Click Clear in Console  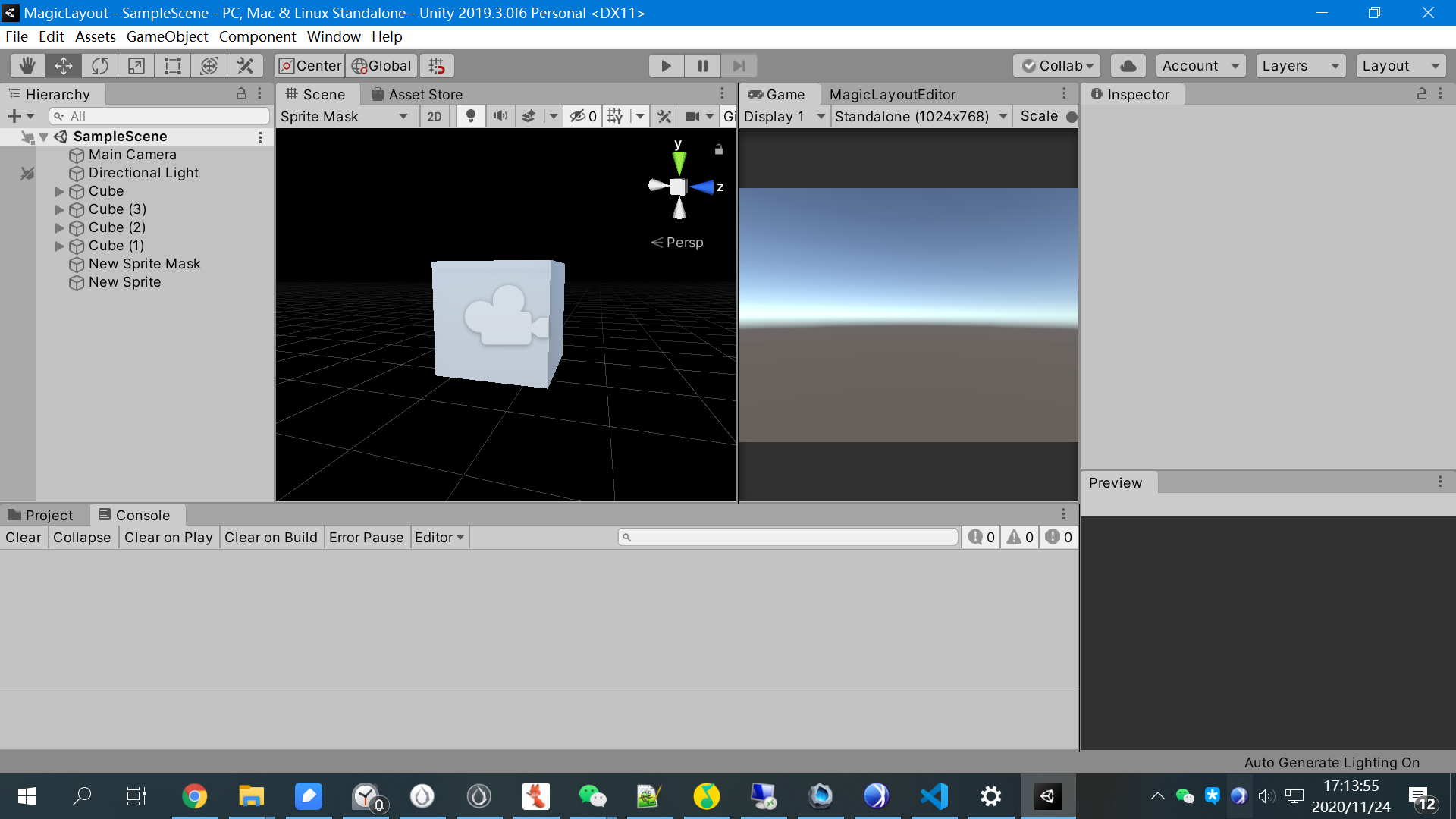[24, 537]
